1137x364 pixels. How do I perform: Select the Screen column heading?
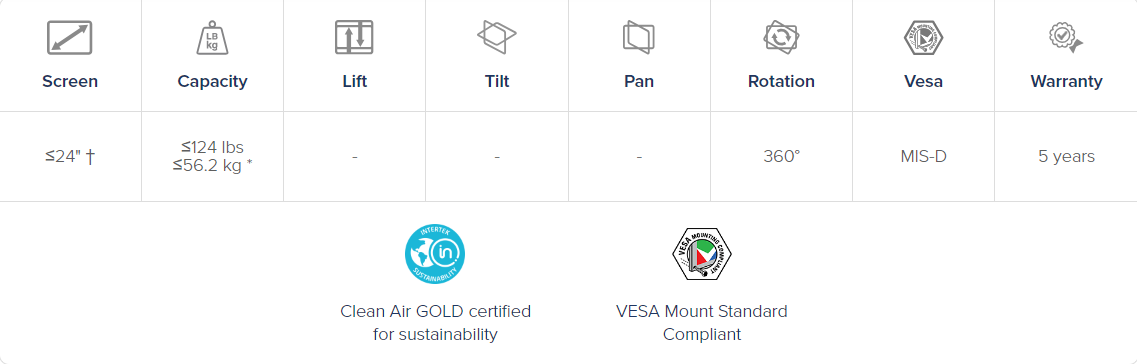tap(70, 81)
